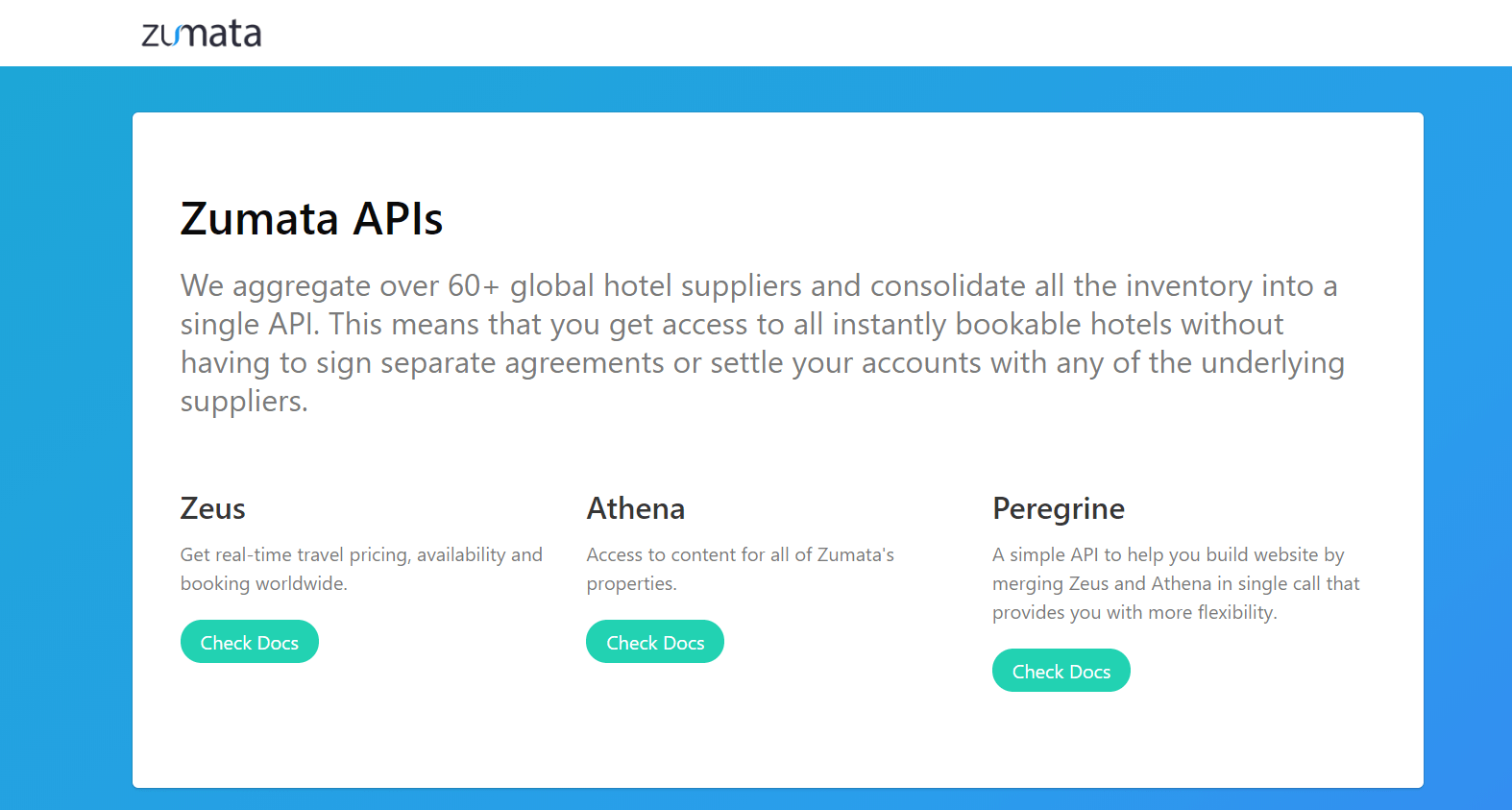Click the intro line starting "single API. This means"

[x=732, y=325]
